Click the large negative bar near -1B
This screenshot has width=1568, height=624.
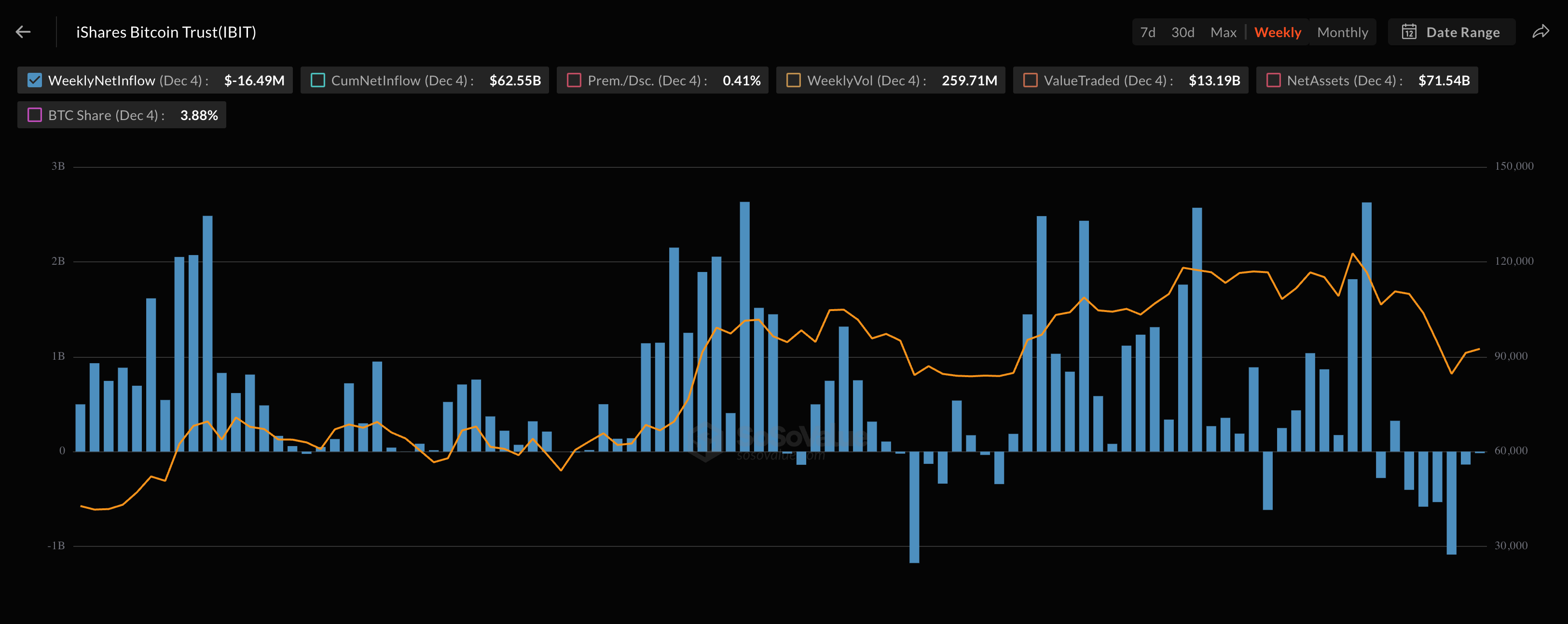[x=914, y=507]
